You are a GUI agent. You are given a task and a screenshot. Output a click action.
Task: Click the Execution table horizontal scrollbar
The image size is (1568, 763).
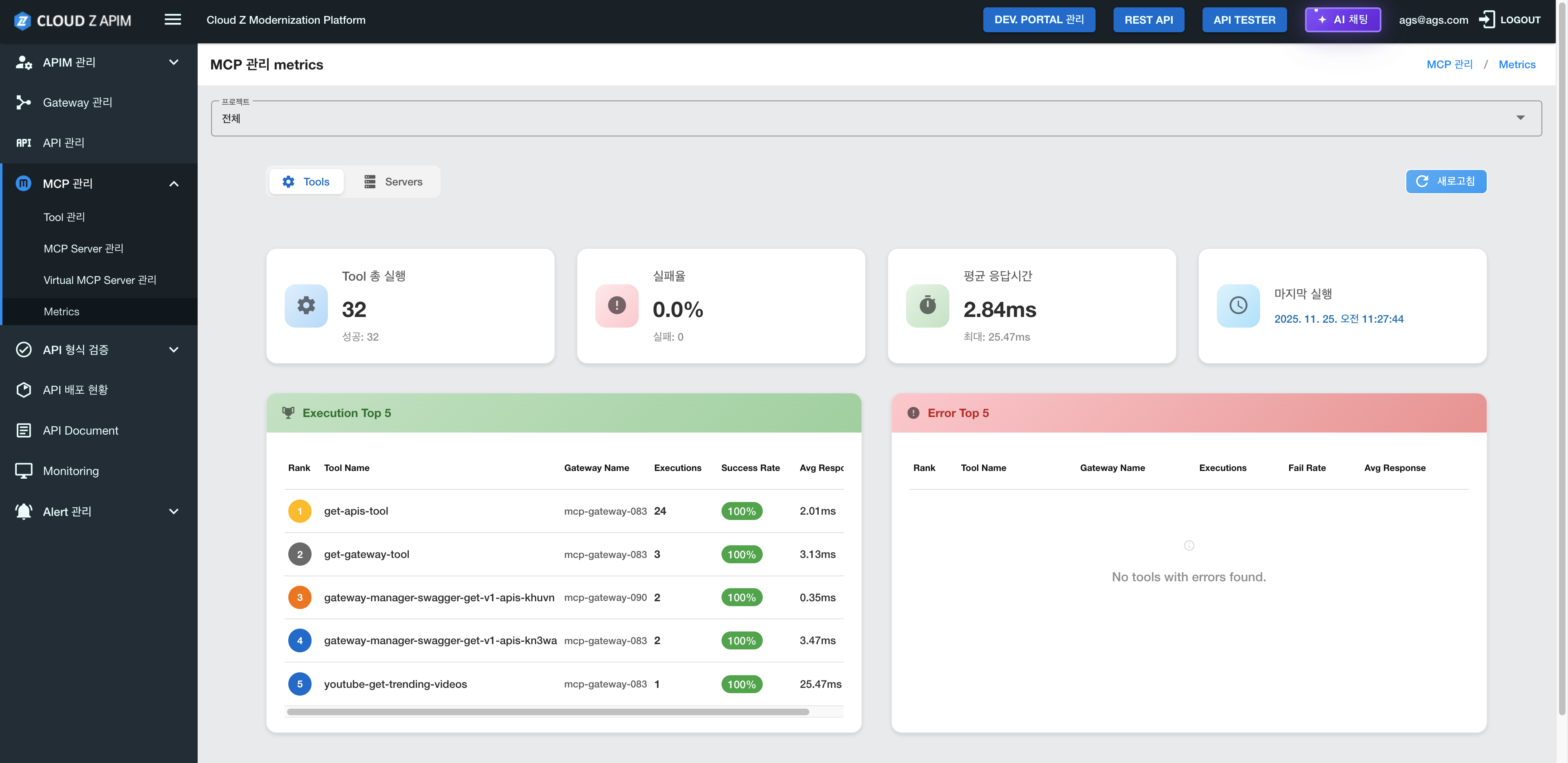[x=548, y=712]
